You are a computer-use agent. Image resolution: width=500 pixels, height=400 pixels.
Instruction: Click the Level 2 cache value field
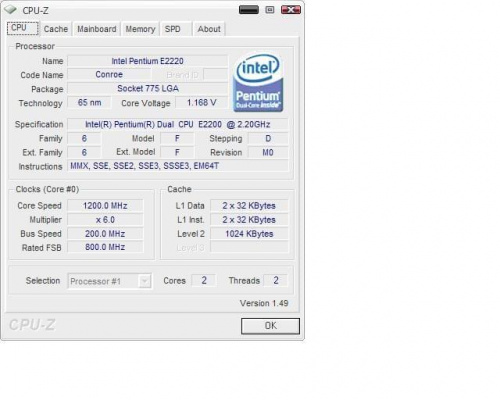249,234
